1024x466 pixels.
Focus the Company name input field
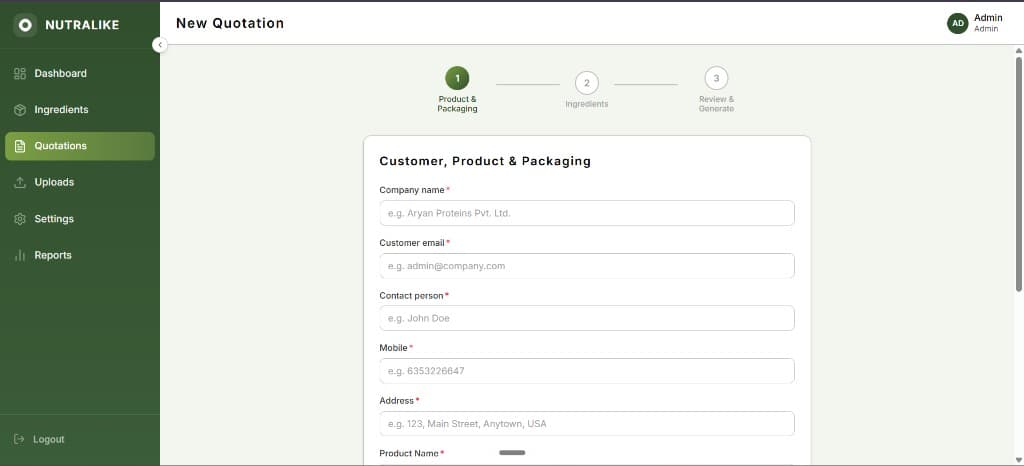(586, 213)
